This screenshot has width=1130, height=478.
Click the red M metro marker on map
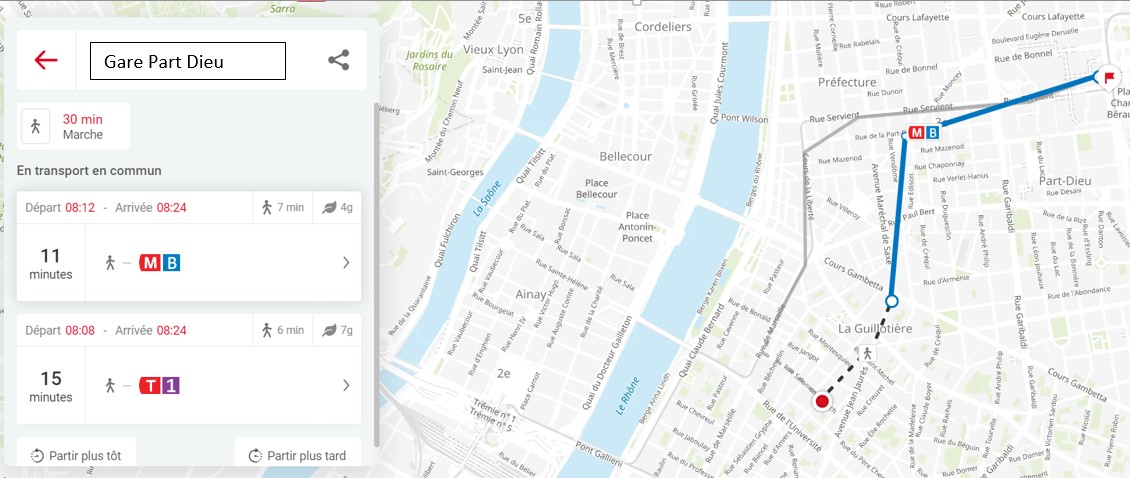coord(917,133)
